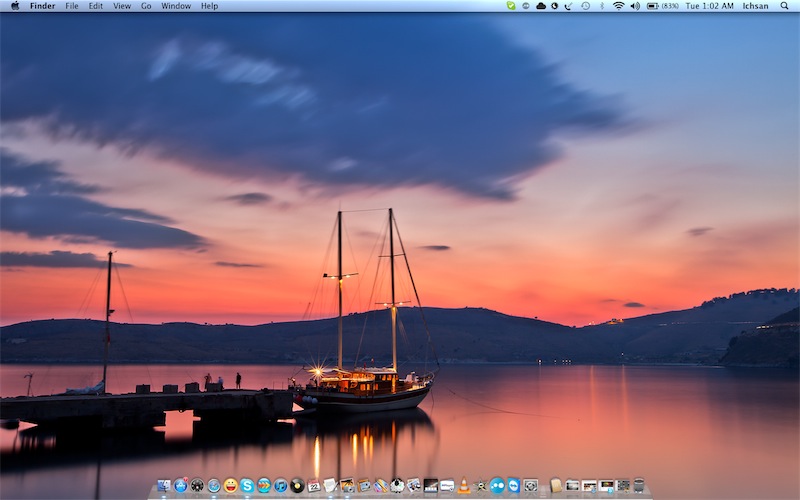Open TeamViewer from the Dock
800x500 pixels.
(514, 485)
